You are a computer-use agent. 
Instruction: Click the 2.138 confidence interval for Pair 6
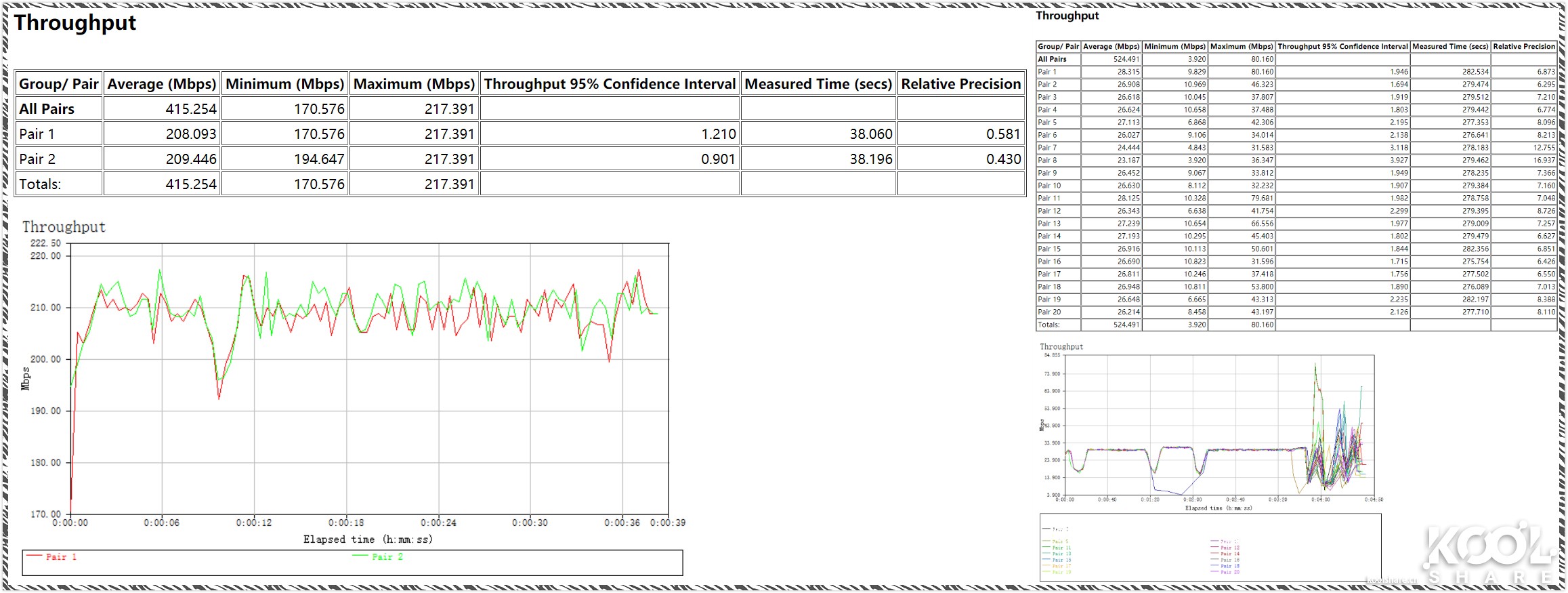(x=1399, y=135)
